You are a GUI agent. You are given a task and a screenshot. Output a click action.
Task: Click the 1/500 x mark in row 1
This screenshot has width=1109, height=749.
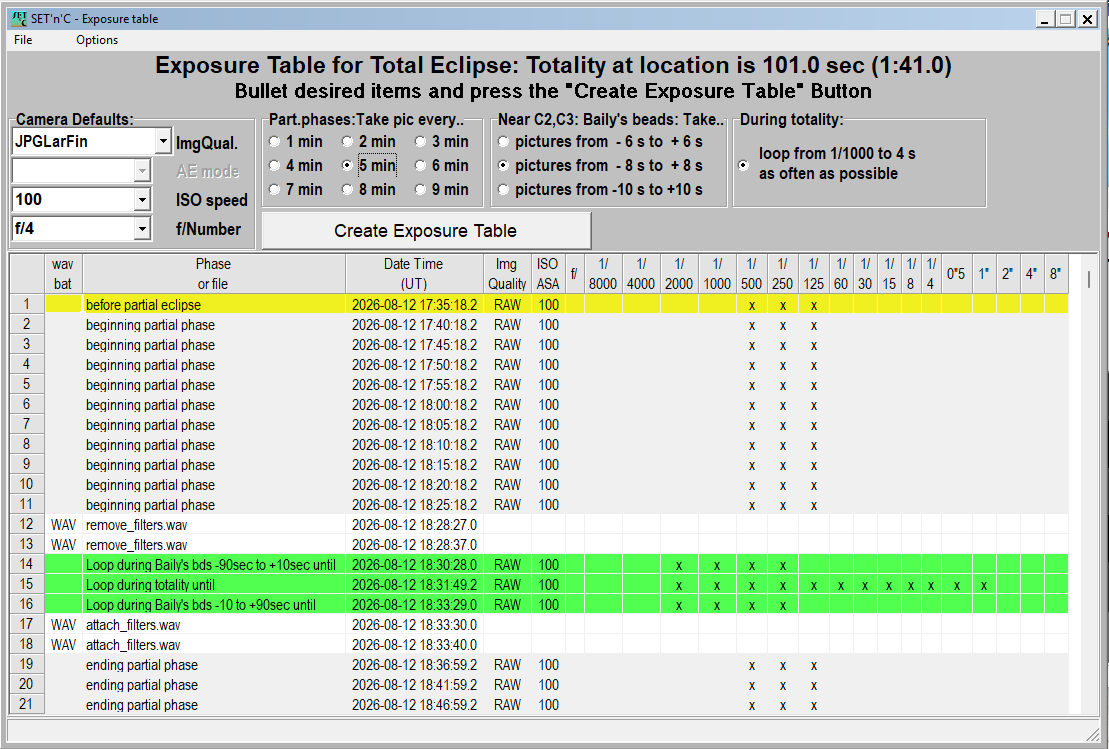pyautogui.click(x=752, y=306)
